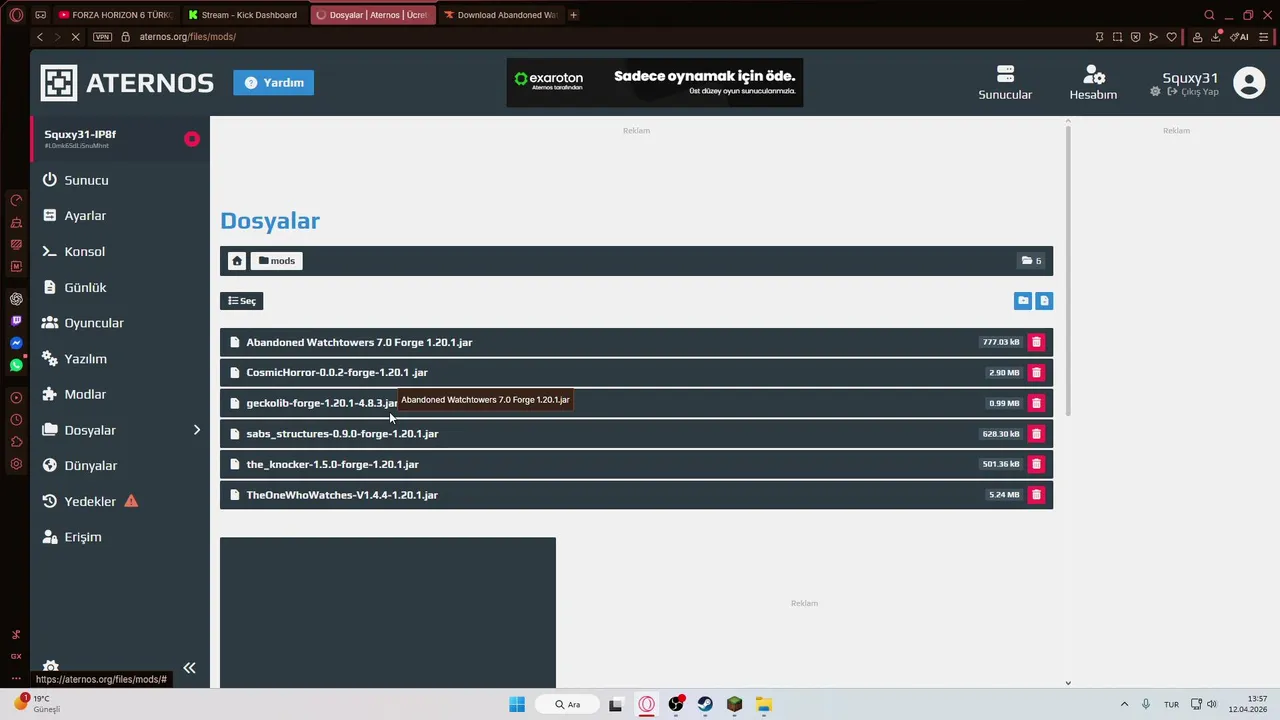Click the mods folder breadcrumb
Screen dimensions: 1280x720
(x=277, y=261)
